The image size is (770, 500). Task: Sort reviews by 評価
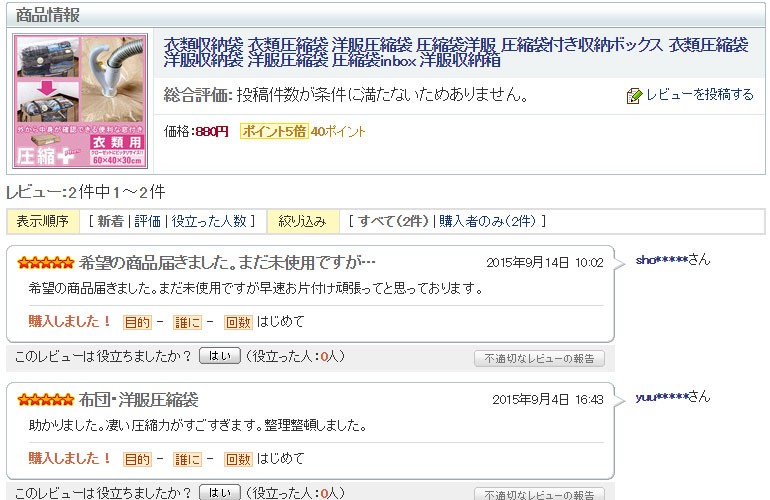click(x=147, y=221)
